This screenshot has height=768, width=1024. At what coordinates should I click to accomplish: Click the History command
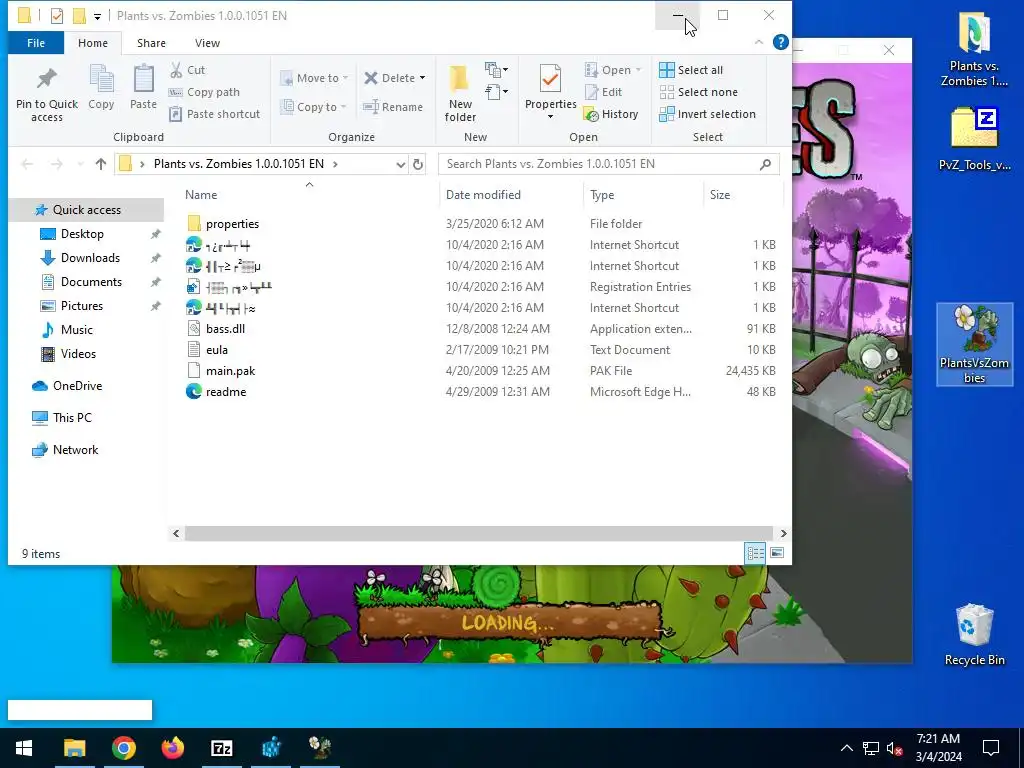click(x=611, y=114)
